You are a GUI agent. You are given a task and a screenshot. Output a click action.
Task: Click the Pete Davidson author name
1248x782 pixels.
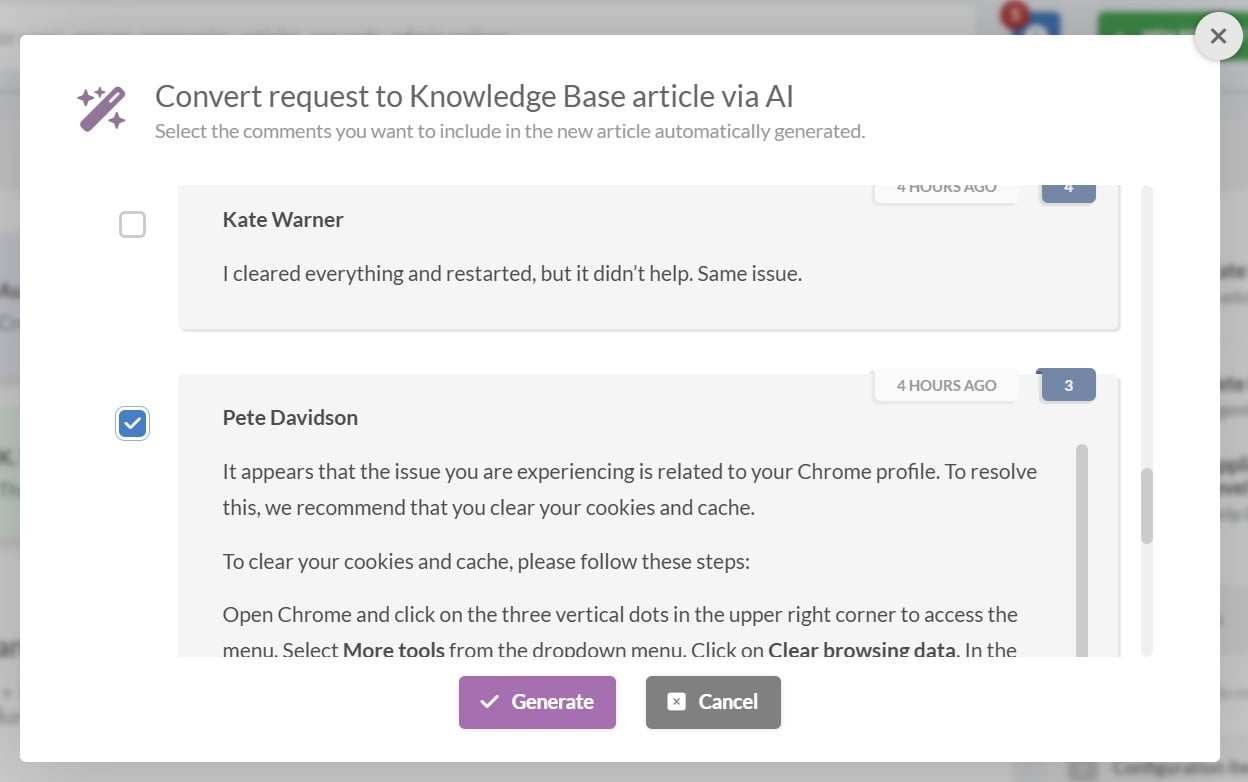tap(290, 418)
